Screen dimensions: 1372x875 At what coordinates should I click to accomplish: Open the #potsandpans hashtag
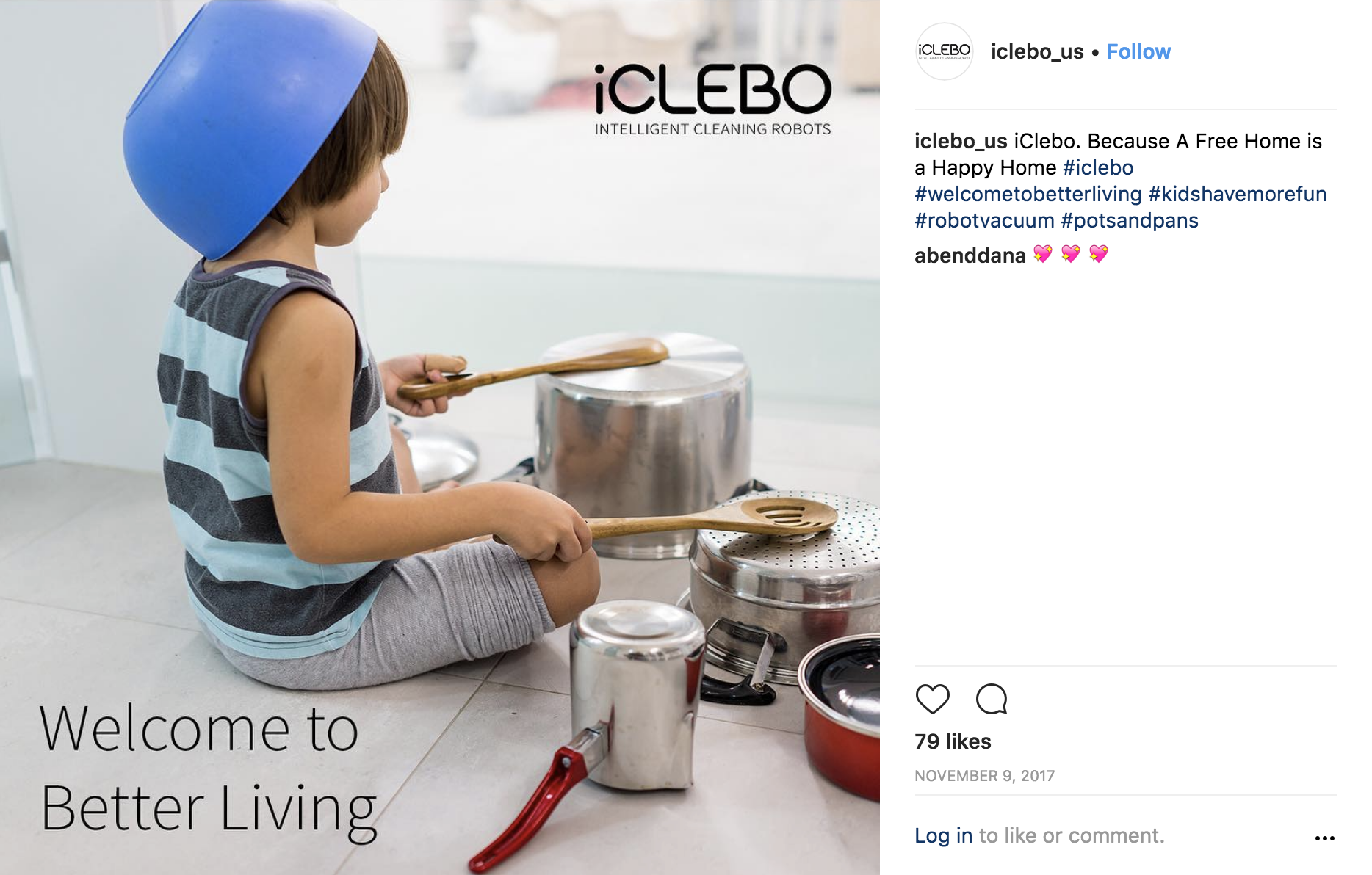tap(1129, 220)
